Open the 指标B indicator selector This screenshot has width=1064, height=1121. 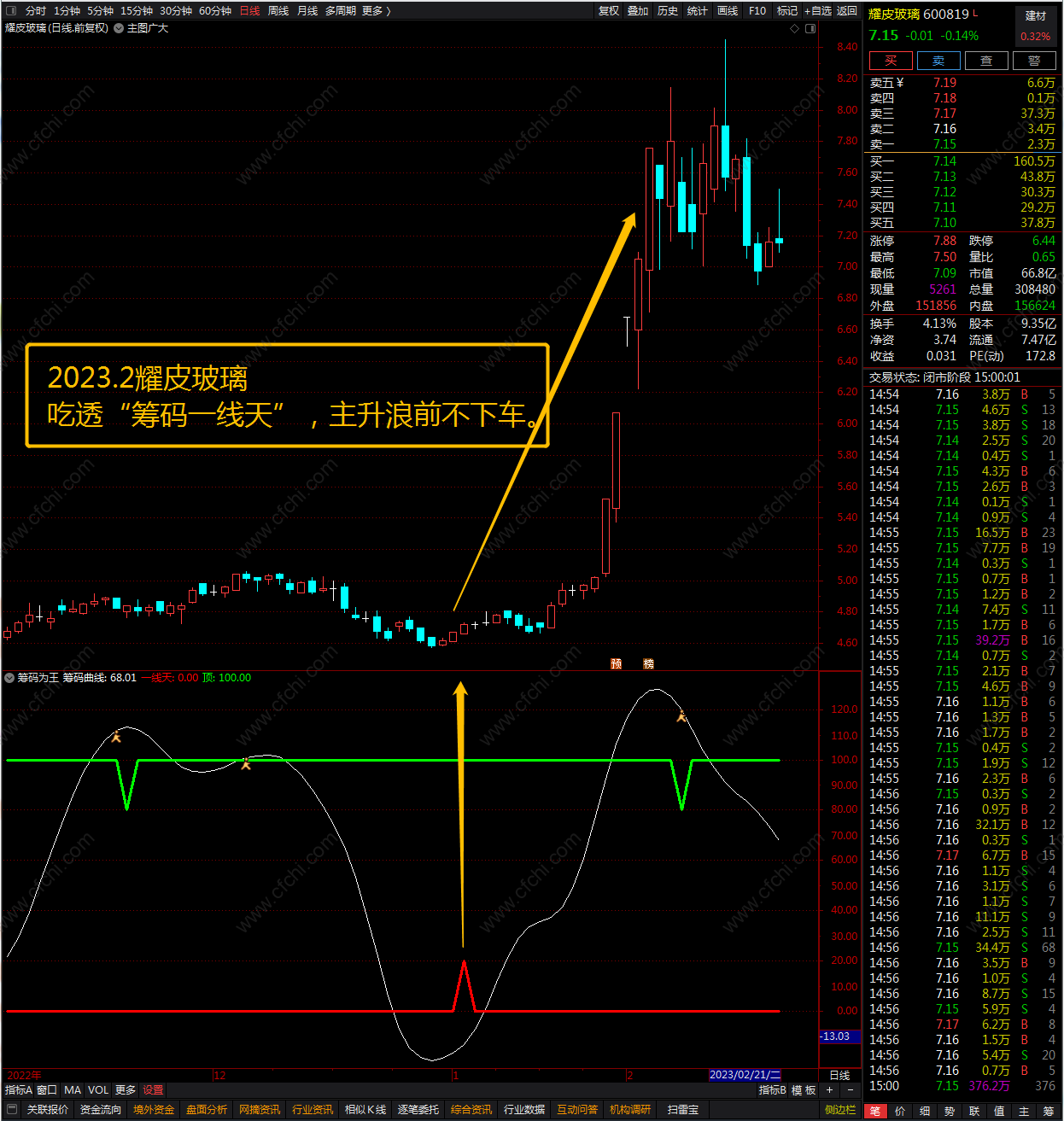click(x=772, y=1090)
